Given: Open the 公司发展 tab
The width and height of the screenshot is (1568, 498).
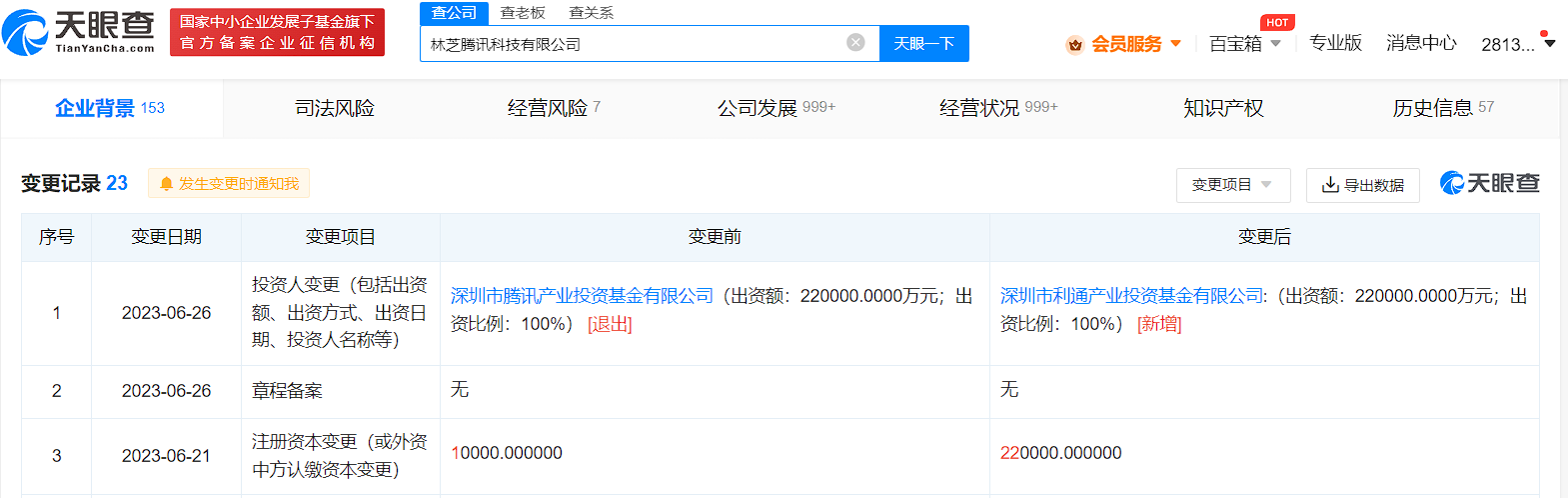Looking at the screenshot, I should tap(777, 108).
